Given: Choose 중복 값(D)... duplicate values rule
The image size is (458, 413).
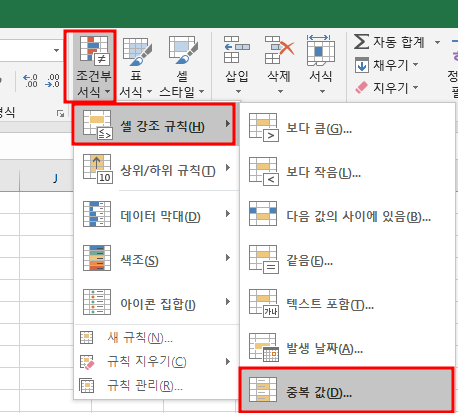Looking at the screenshot, I should [346, 390].
